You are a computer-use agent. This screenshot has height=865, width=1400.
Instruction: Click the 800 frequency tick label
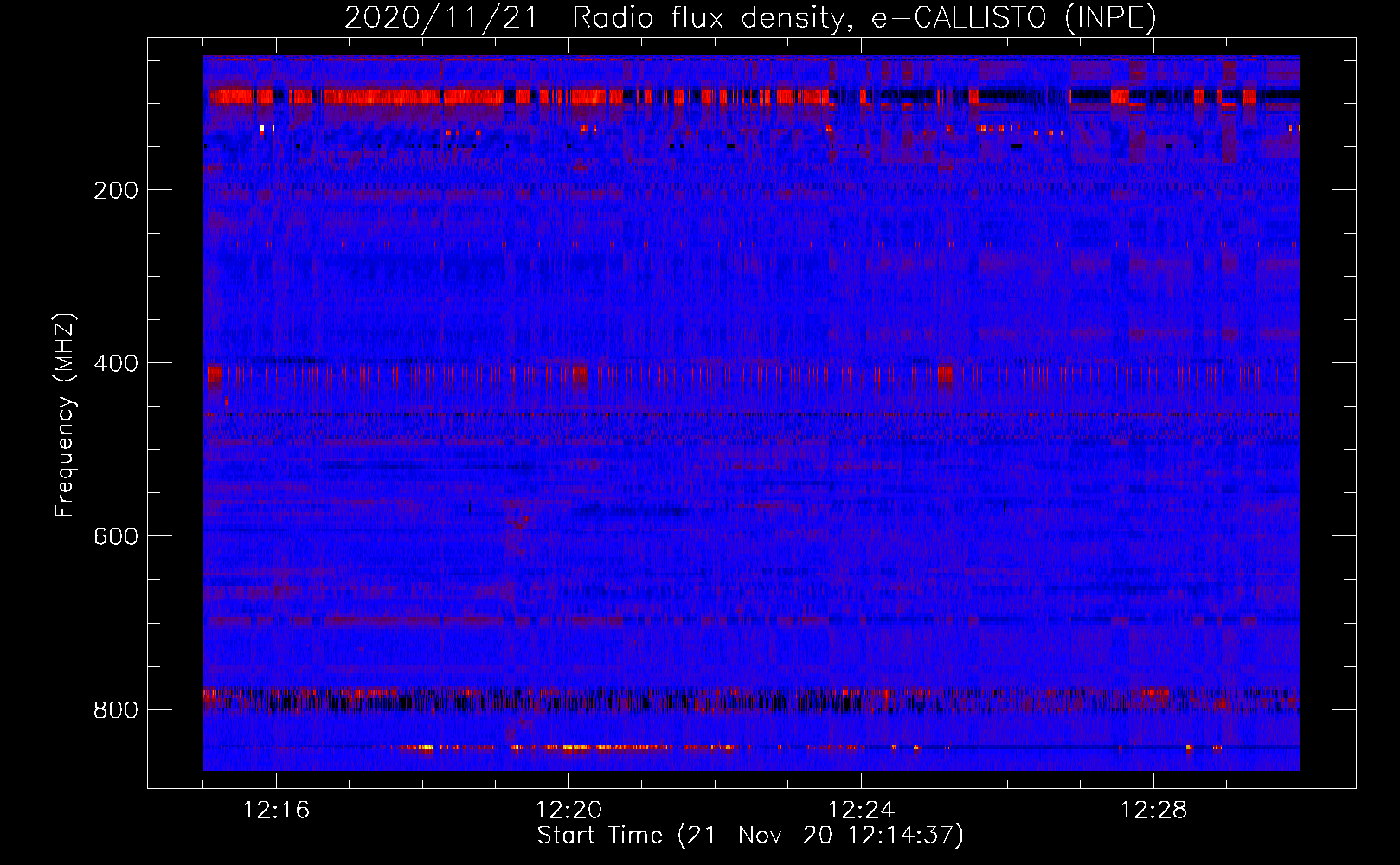[x=116, y=710]
